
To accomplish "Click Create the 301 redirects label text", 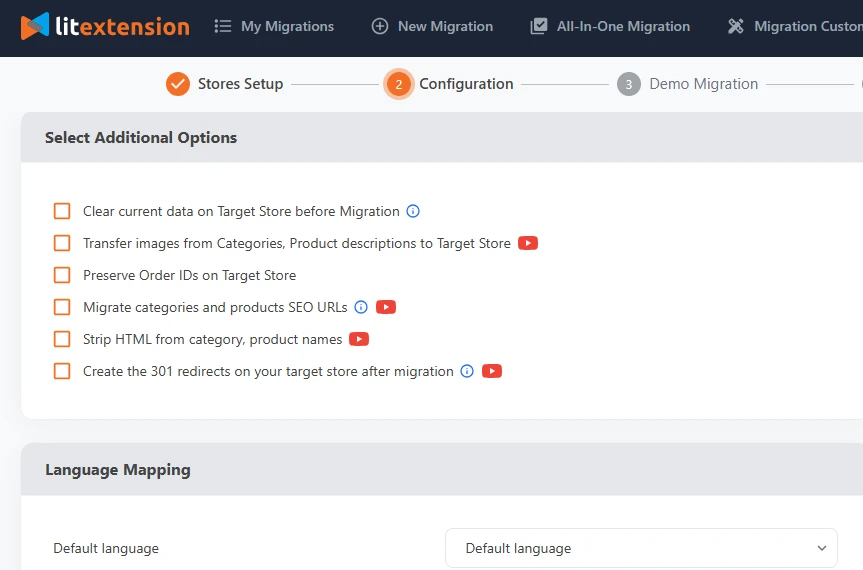I will click(268, 371).
